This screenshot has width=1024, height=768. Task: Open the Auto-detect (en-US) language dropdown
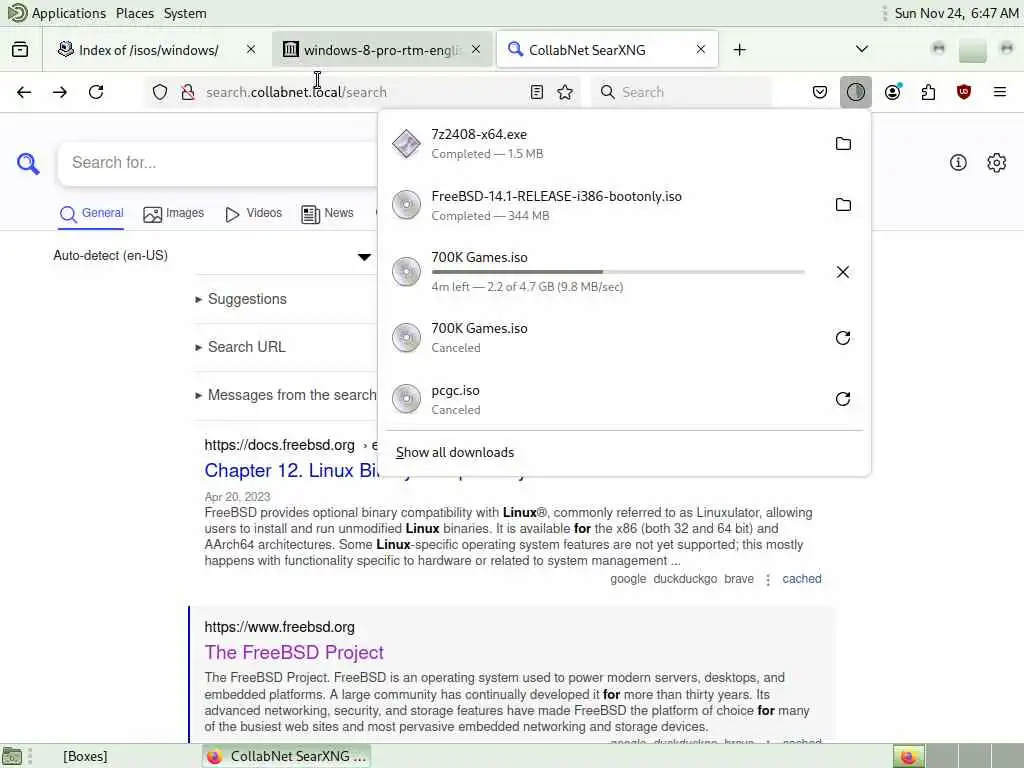213,256
